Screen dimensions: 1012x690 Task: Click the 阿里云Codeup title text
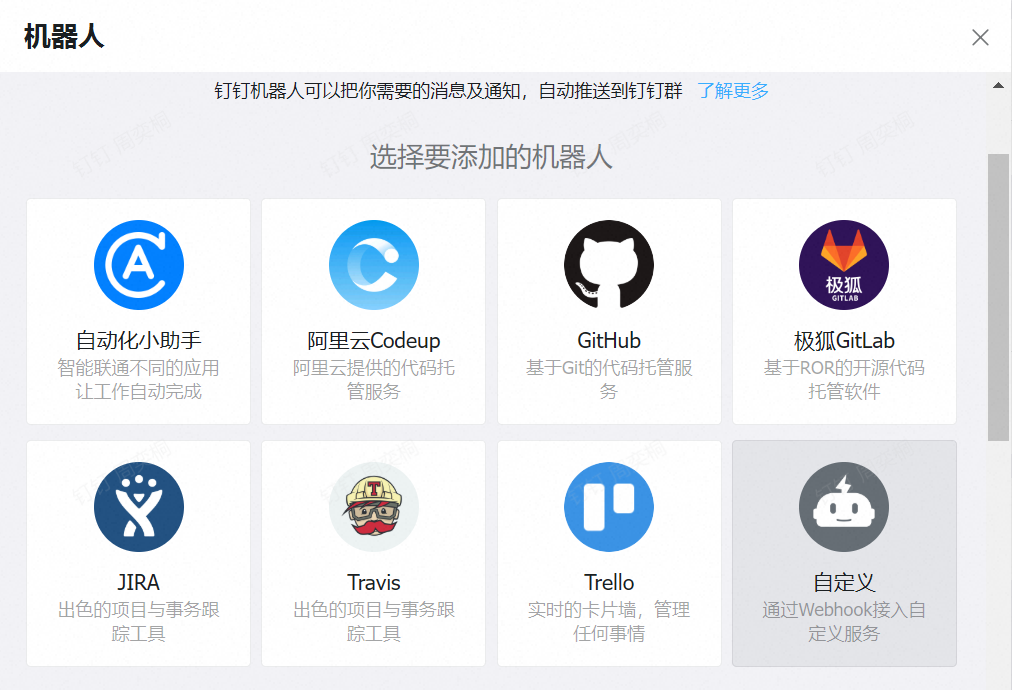coord(374,340)
